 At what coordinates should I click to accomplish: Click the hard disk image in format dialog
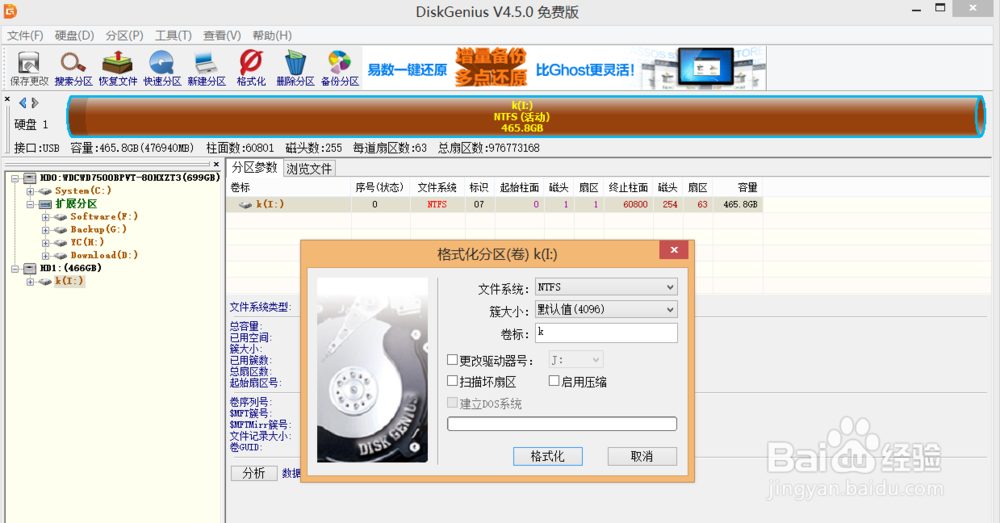point(372,370)
